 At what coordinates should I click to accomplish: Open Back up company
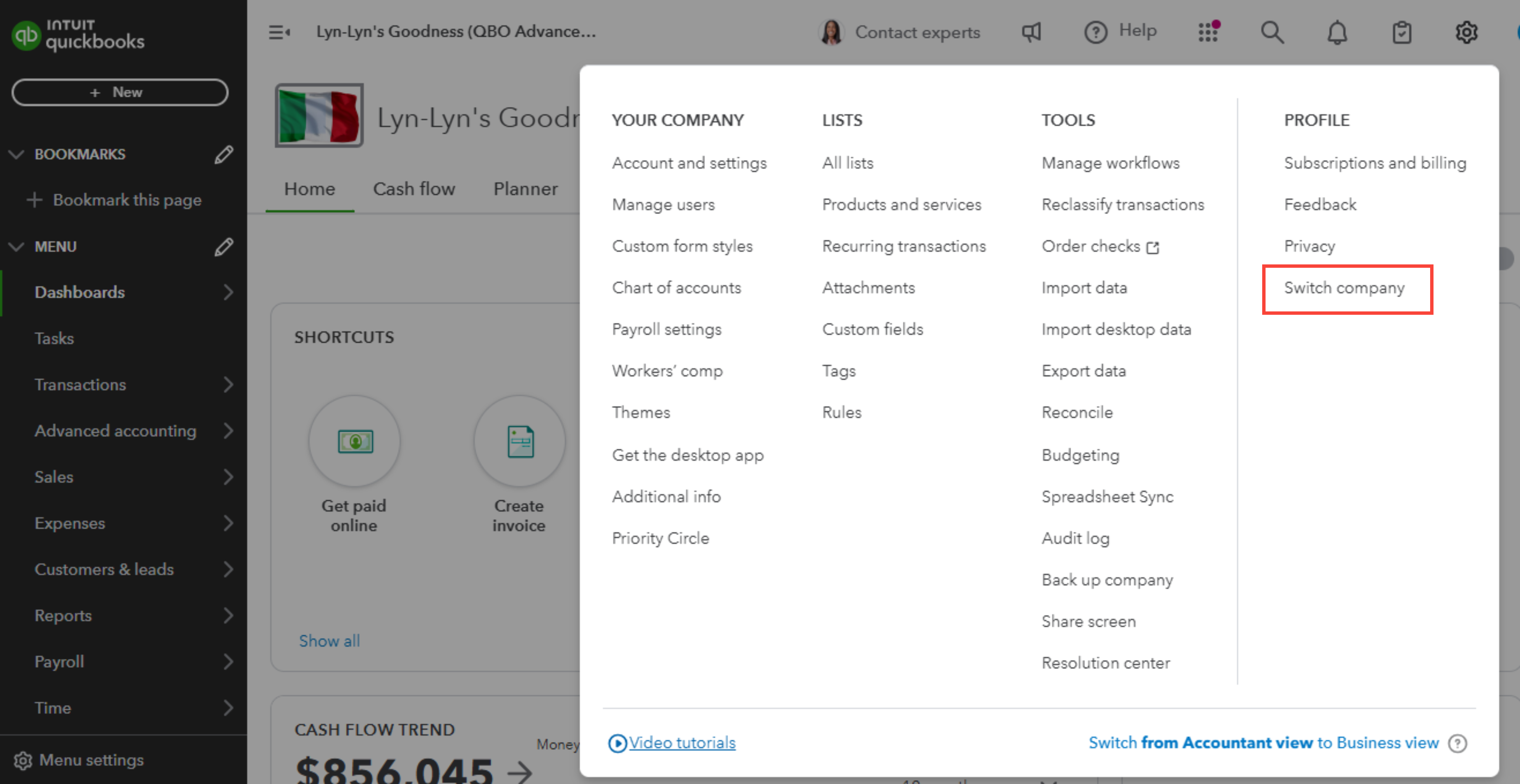tap(1107, 580)
